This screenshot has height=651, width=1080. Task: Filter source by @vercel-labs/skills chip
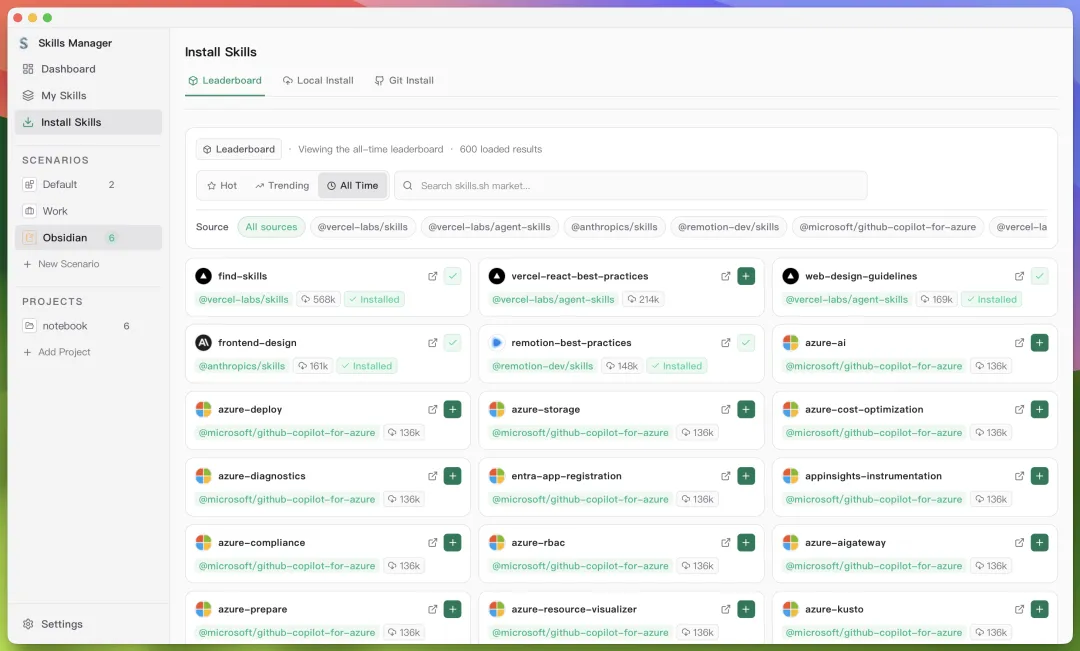coord(363,227)
